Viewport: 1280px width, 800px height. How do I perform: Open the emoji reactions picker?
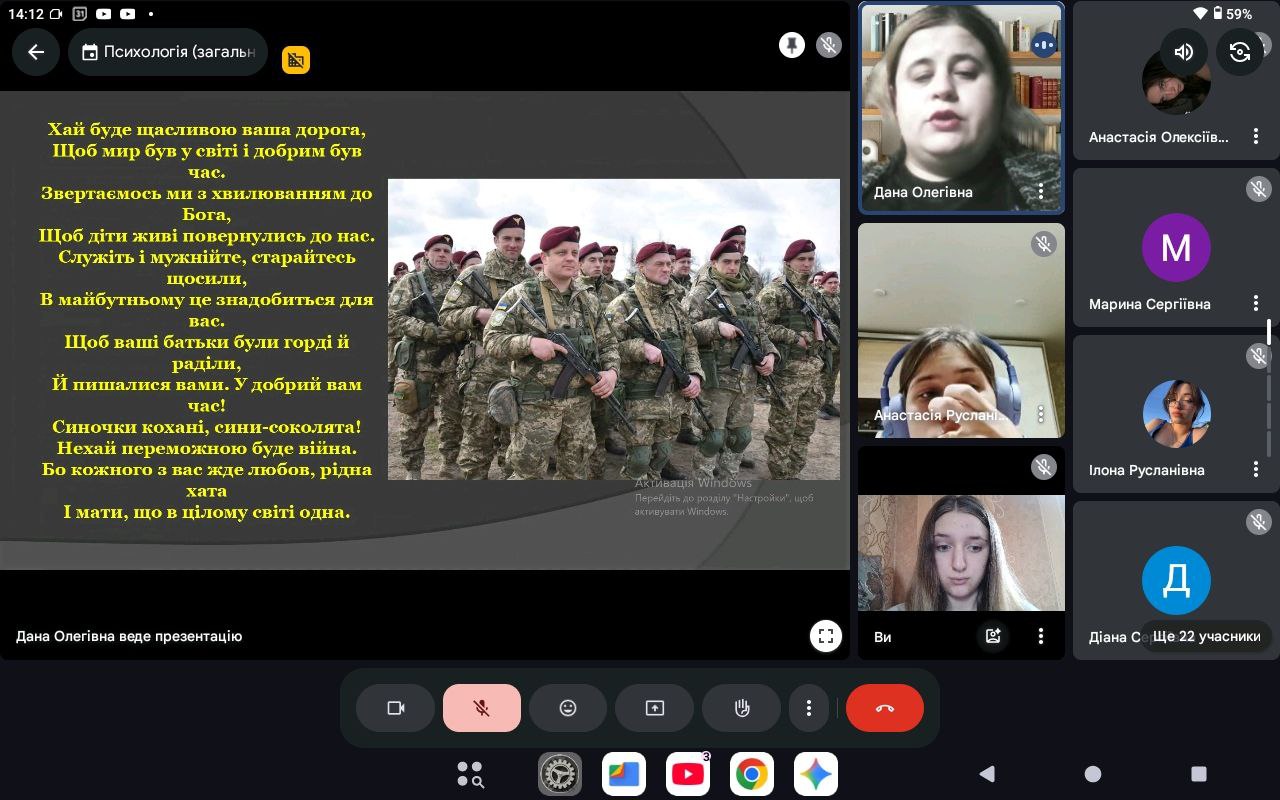[568, 708]
